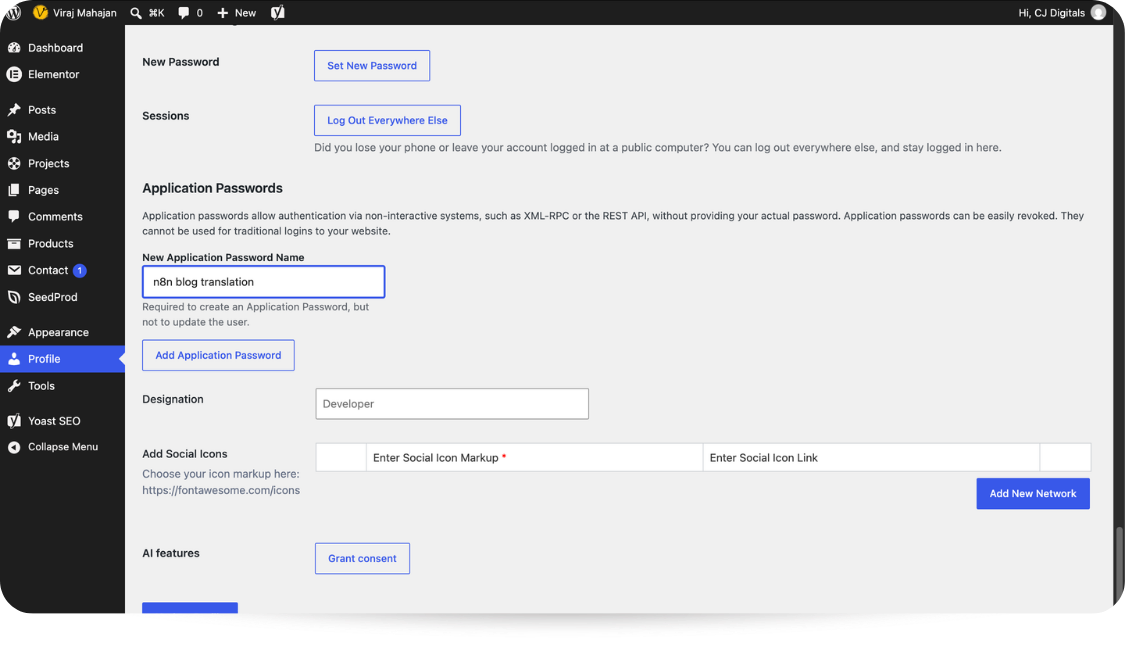Image resolution: width=1125 pixels, height=648 pixels.
Task: Click the Contact notification badge
Action: pyautogui.click(x=80, y=271)
